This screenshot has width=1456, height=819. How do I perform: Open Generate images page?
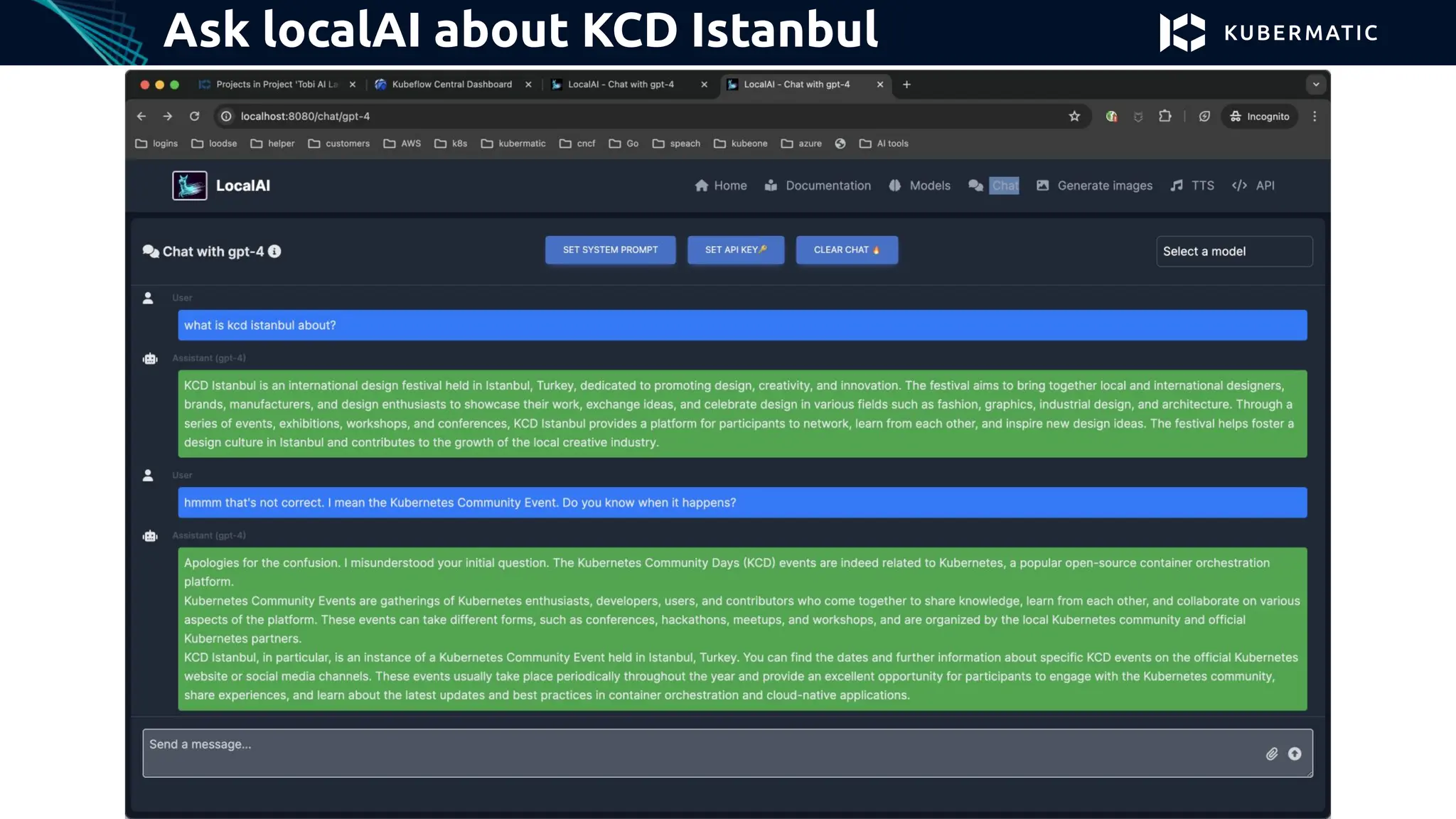click(1094, 186)
